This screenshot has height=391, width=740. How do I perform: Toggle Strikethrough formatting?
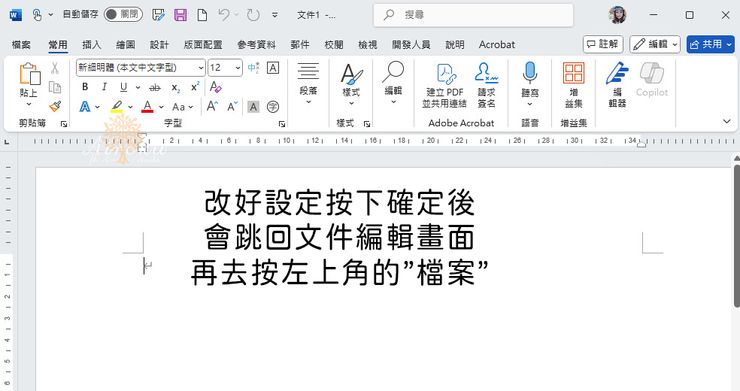click(155, 87)
